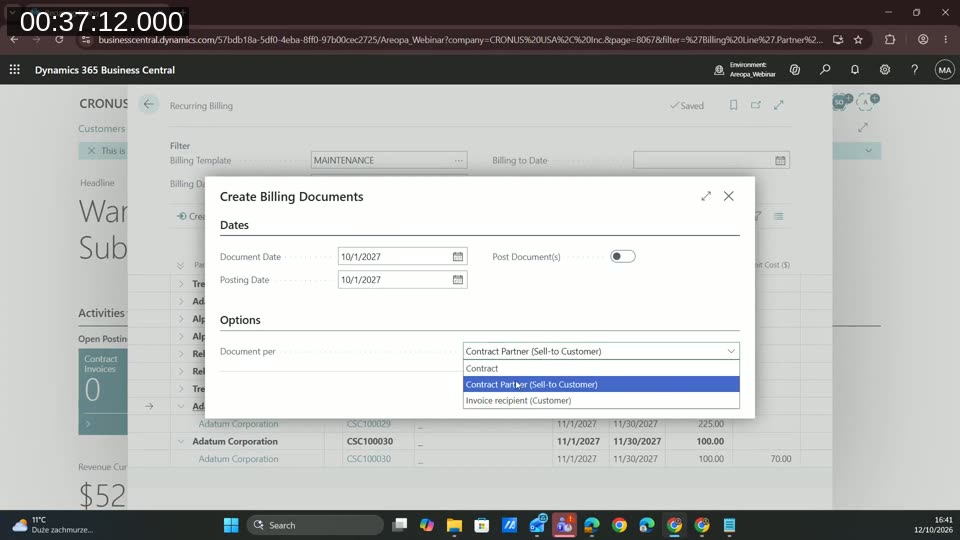Close the Create Billing Documents dialog

click(x=729, y=196)
